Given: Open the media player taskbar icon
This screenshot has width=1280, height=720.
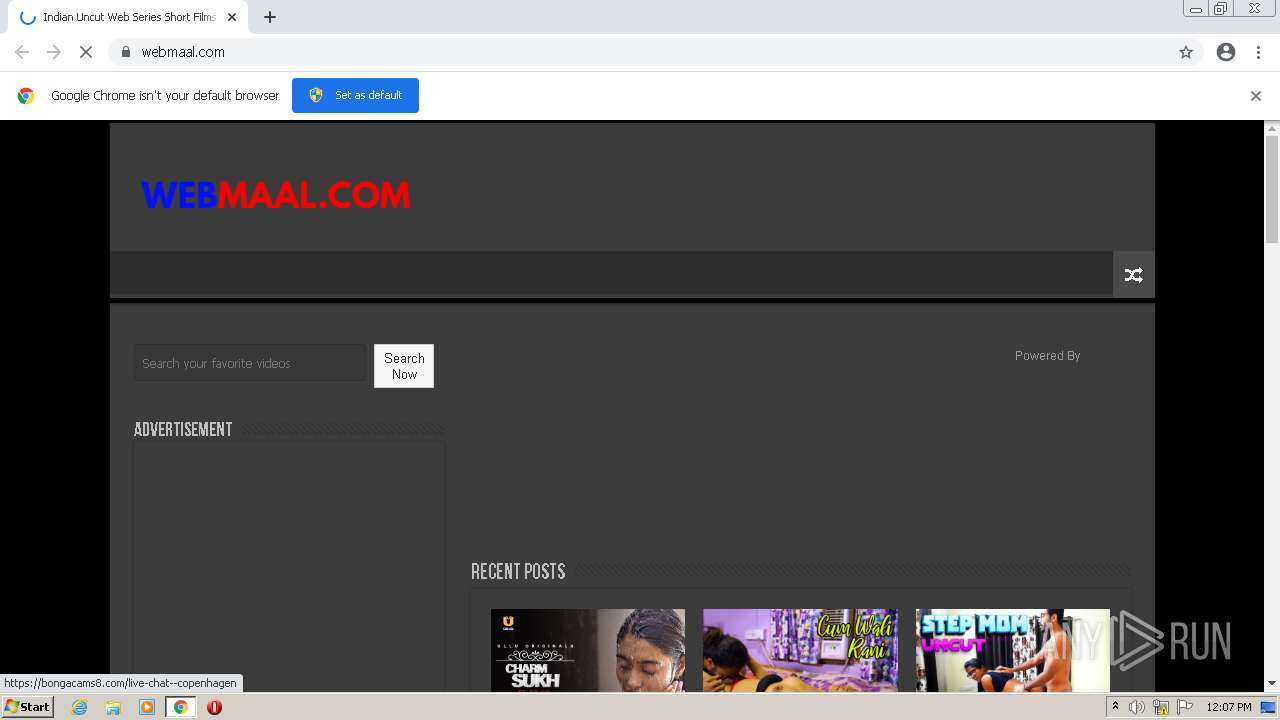Looking at the screenshot, I should pos(147,707).
